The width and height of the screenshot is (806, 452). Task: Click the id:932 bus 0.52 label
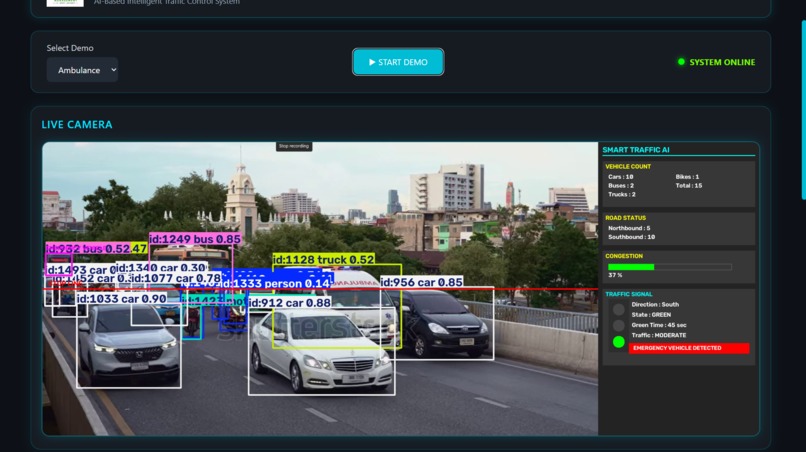coord(87,248)
